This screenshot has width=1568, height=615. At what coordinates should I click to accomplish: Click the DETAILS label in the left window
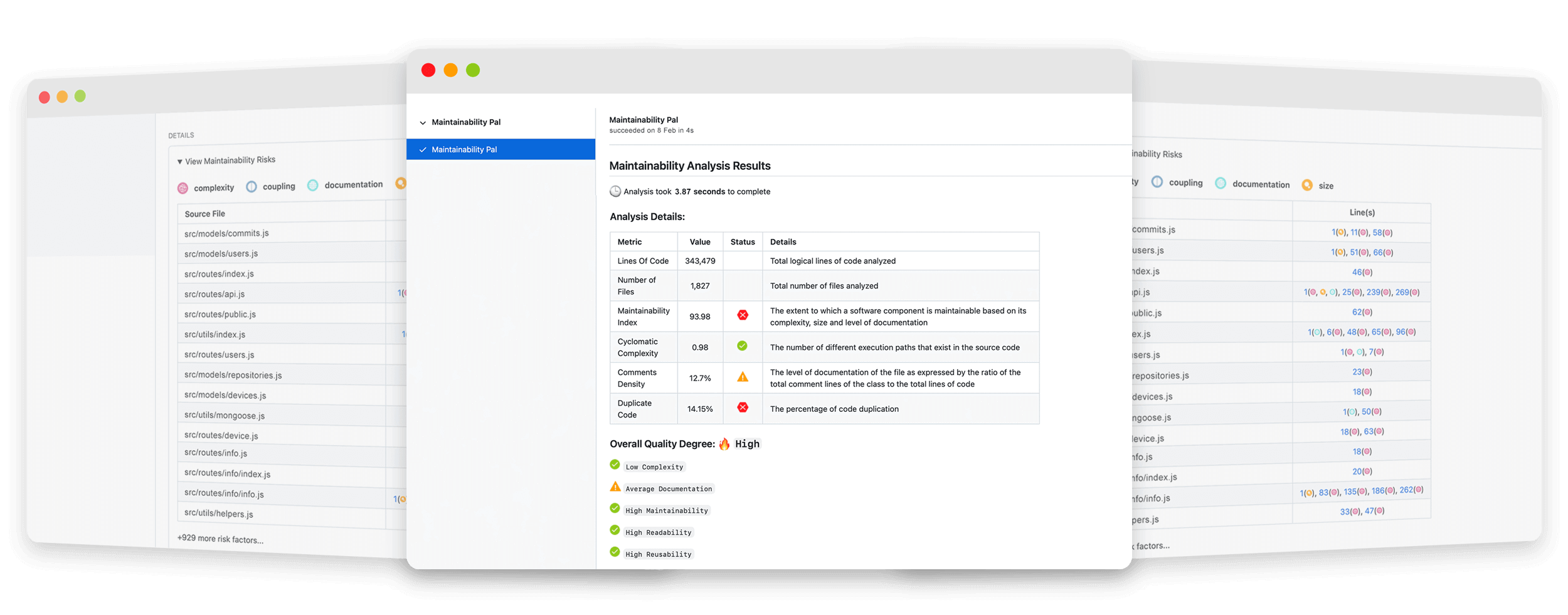click(x=181, y=135)
